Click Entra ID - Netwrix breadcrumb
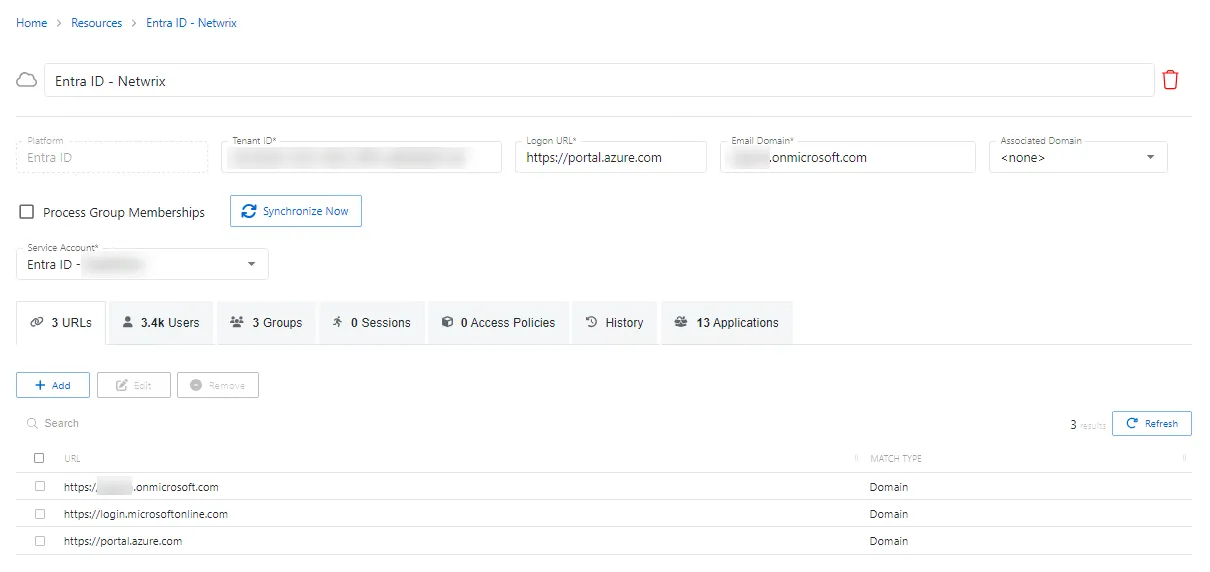This screenshot has width=1210, height=572. point(191,23)
